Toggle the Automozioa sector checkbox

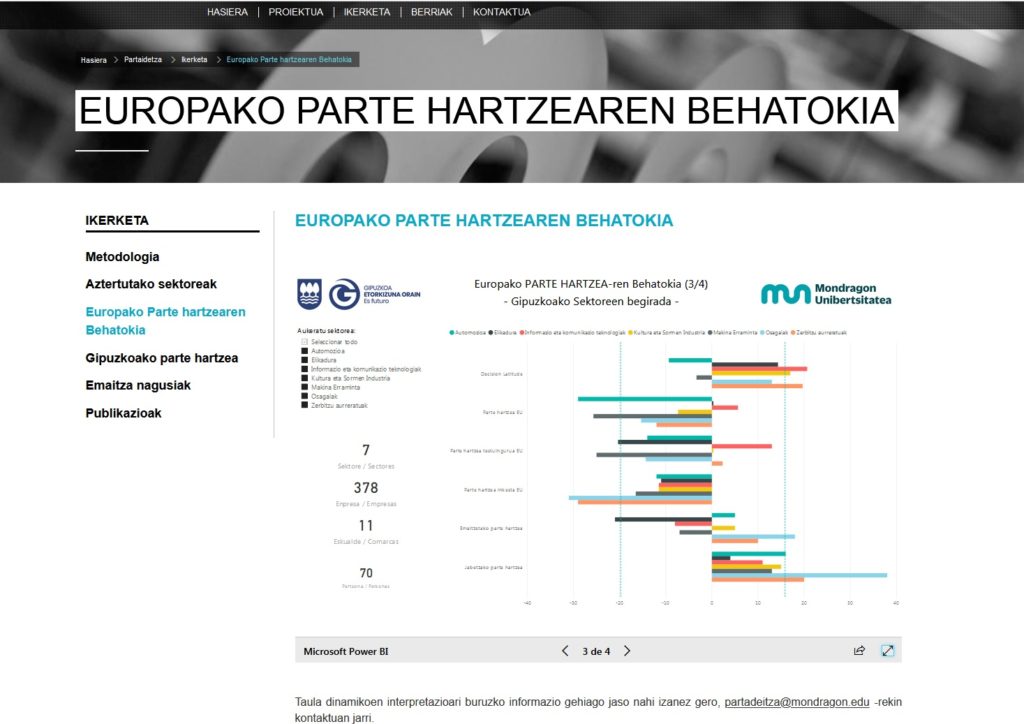304,351
